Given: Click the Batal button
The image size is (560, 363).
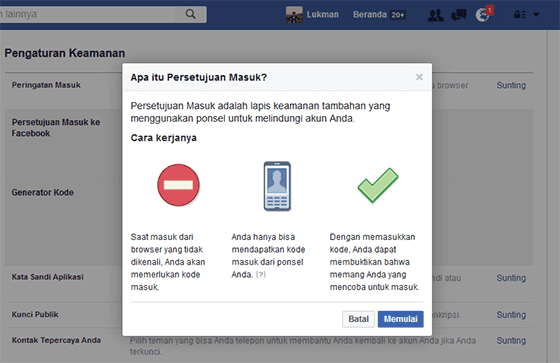Looking at the screenshot, I should pyautogui.click(x=358, y=319).
